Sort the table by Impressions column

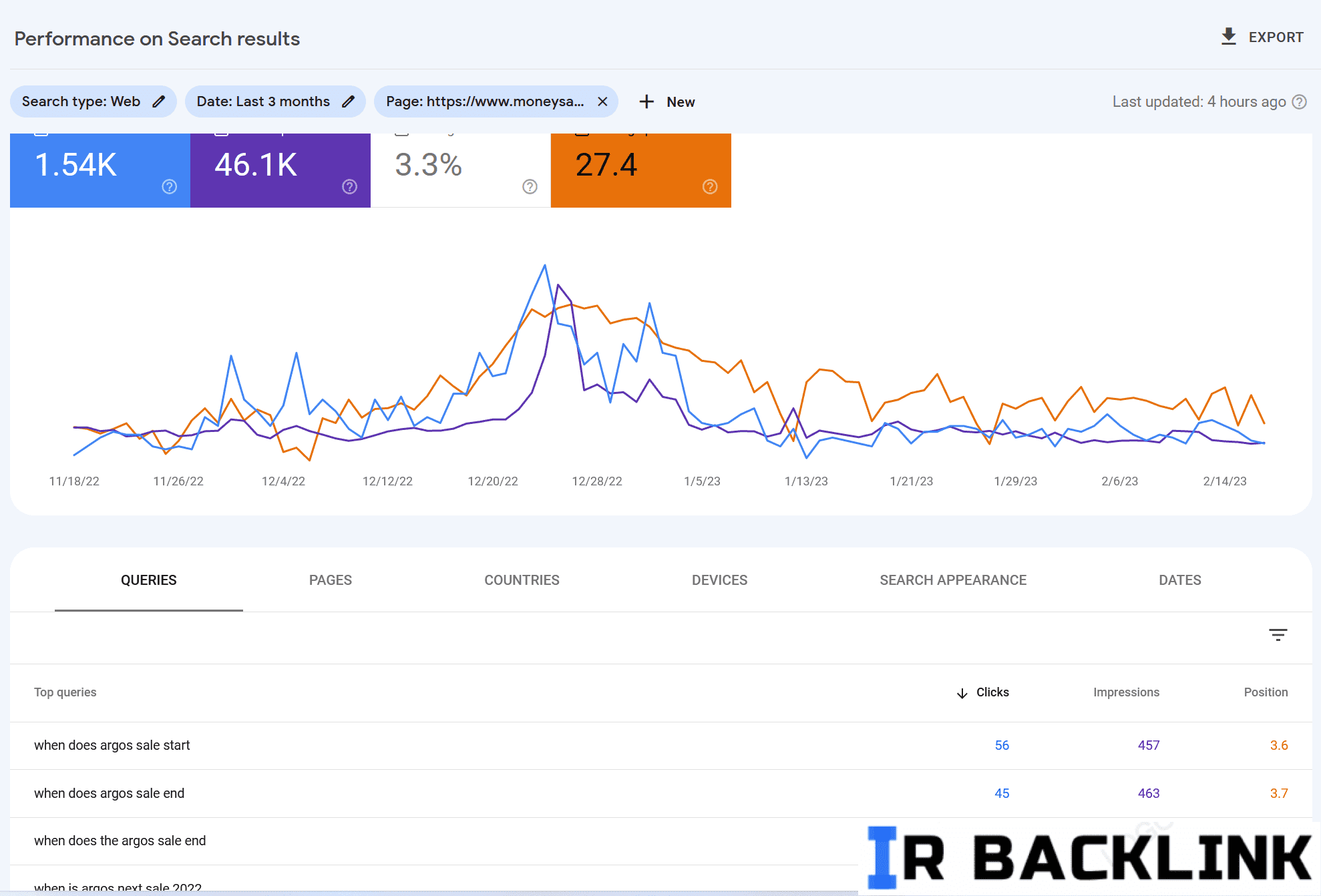1126,692
